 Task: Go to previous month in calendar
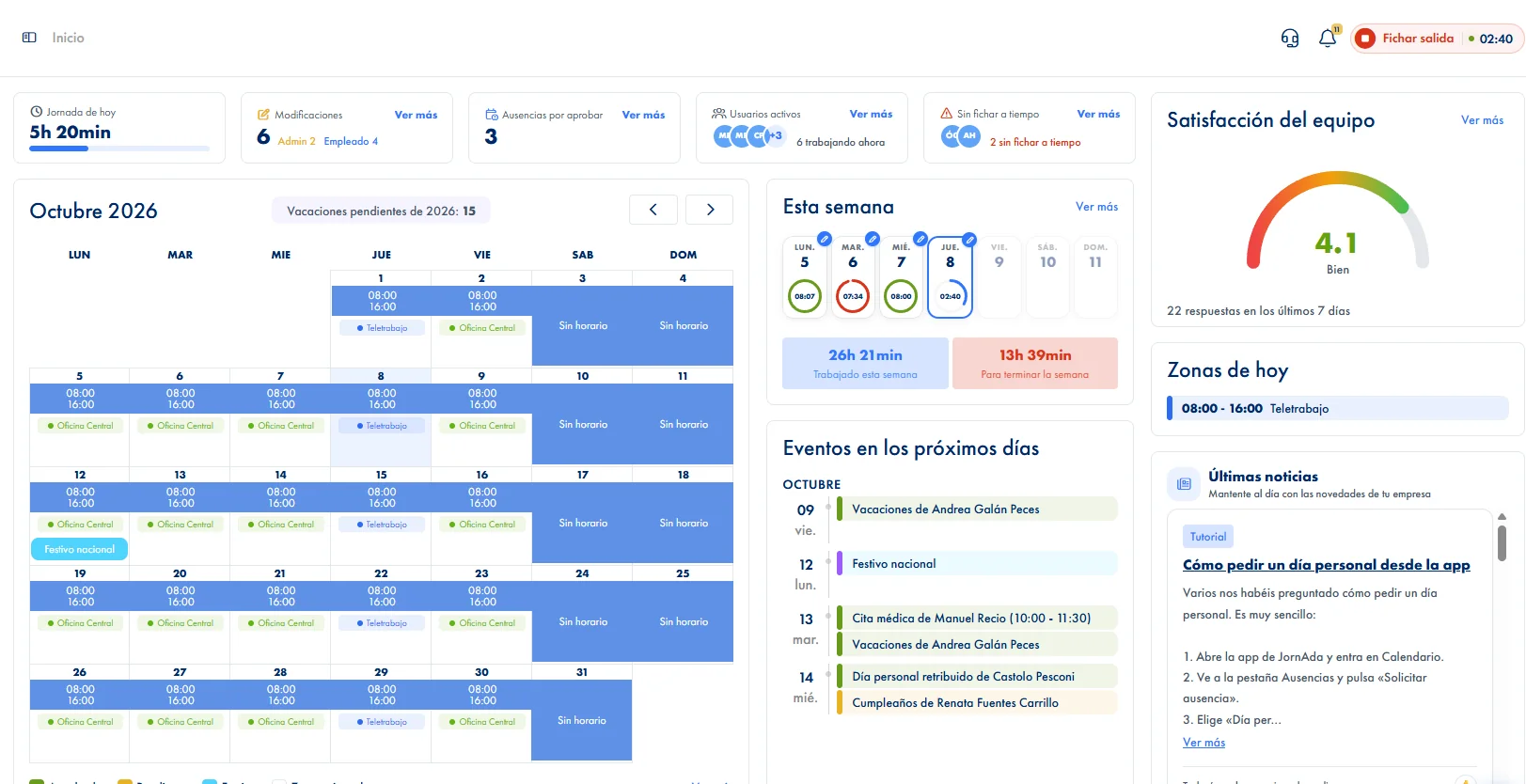[653, 210]
